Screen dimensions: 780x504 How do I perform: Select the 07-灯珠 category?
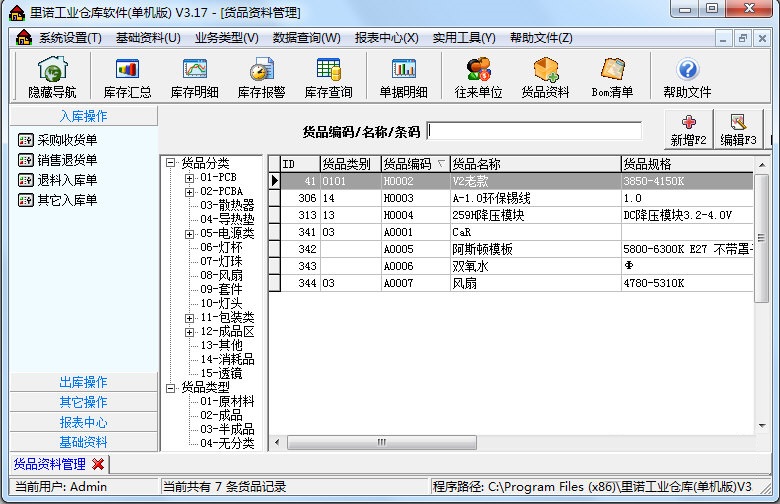click(221, 261)
